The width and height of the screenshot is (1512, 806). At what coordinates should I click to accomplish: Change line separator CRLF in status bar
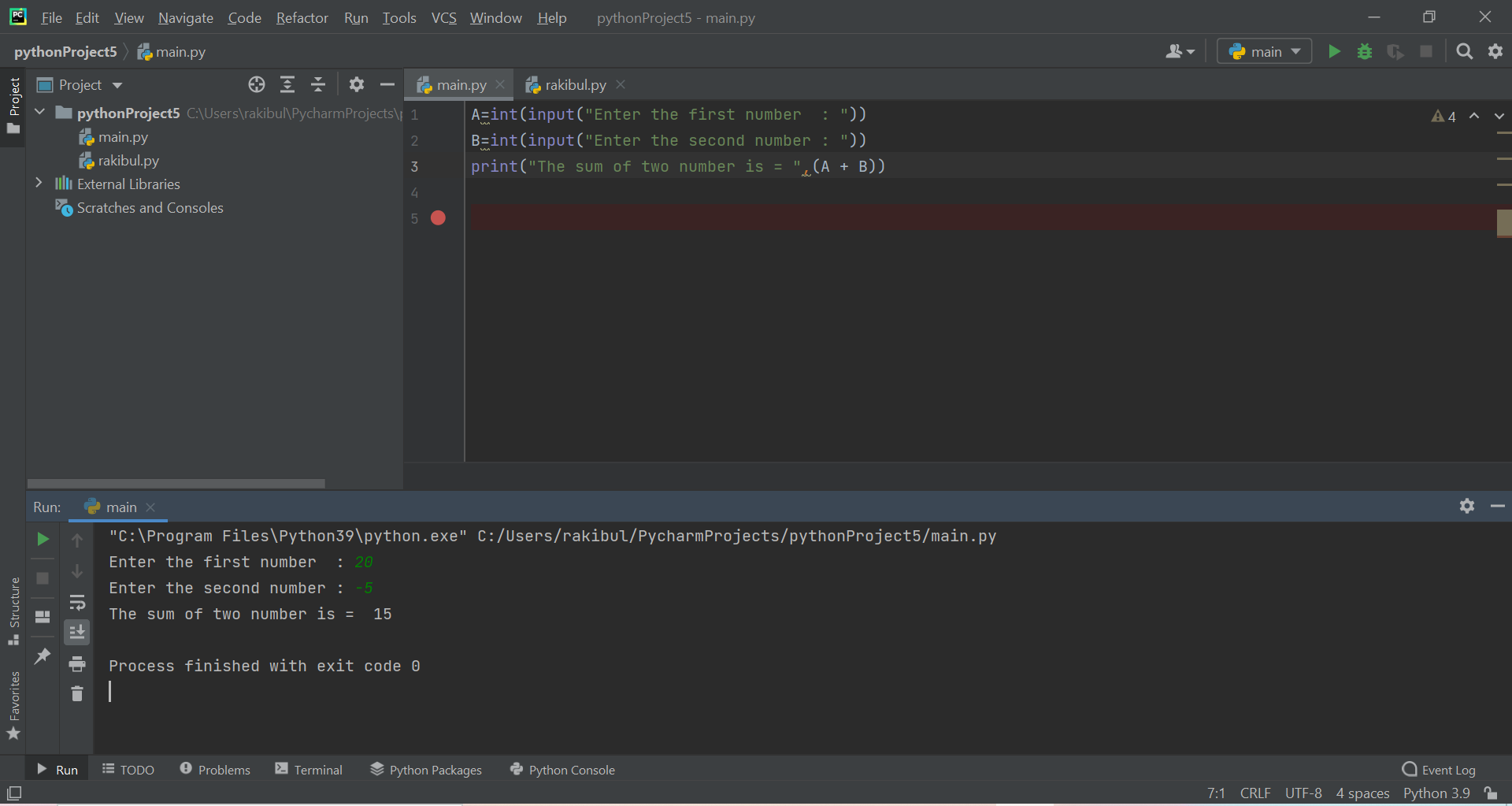click(x=1255, y=793)
